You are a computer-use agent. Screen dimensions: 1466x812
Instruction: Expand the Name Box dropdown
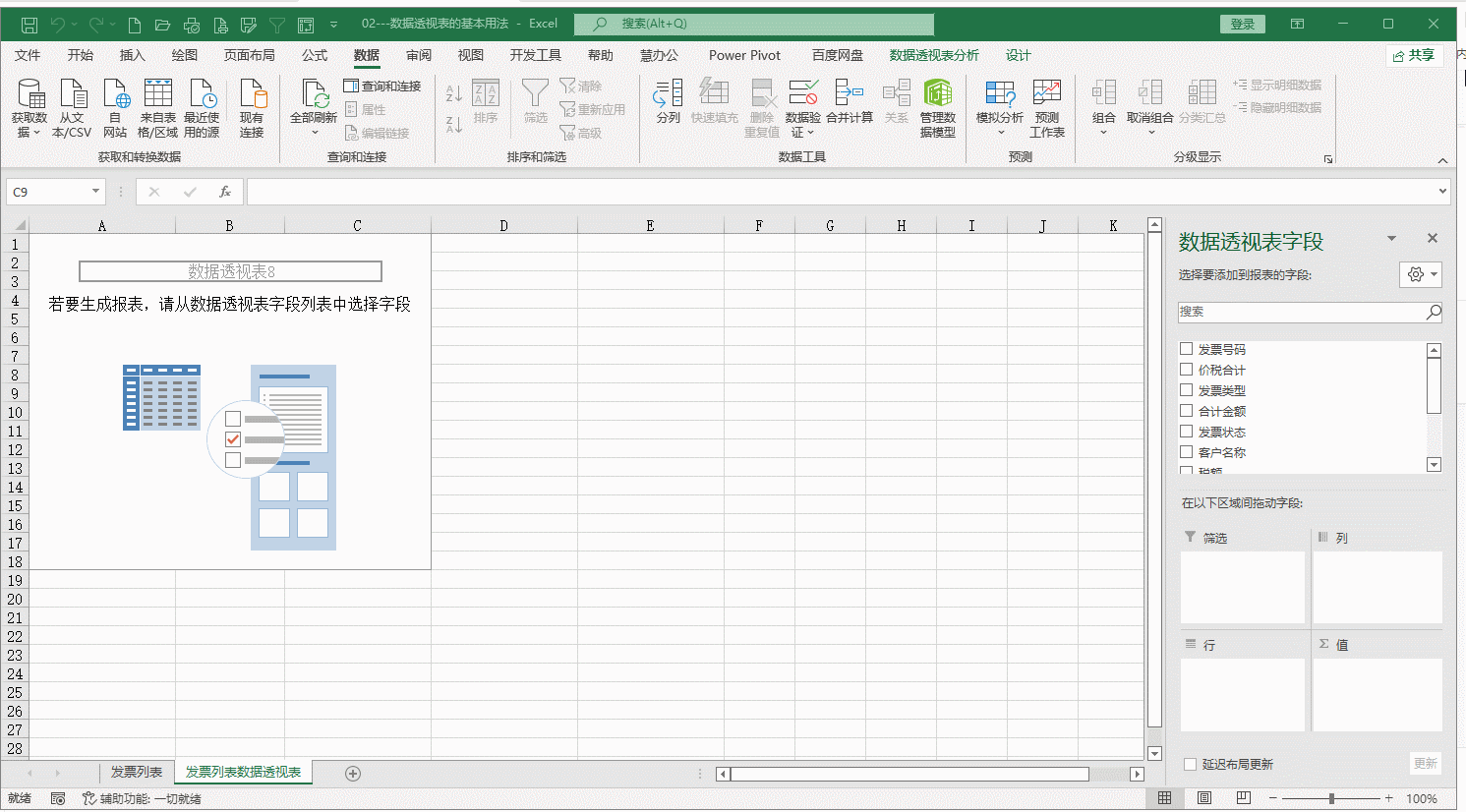tap(95, 192)
